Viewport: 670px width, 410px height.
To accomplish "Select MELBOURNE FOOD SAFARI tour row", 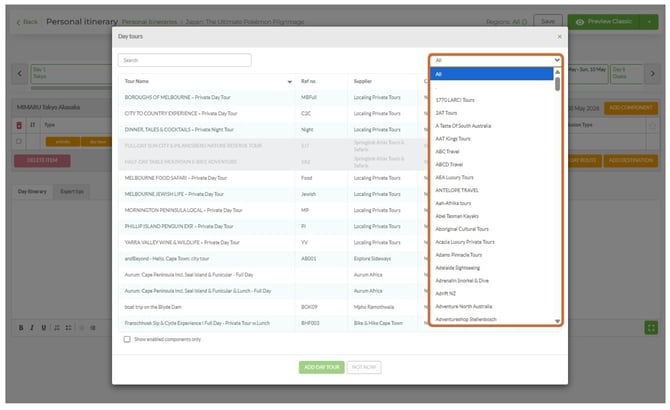I will [273, 178].
